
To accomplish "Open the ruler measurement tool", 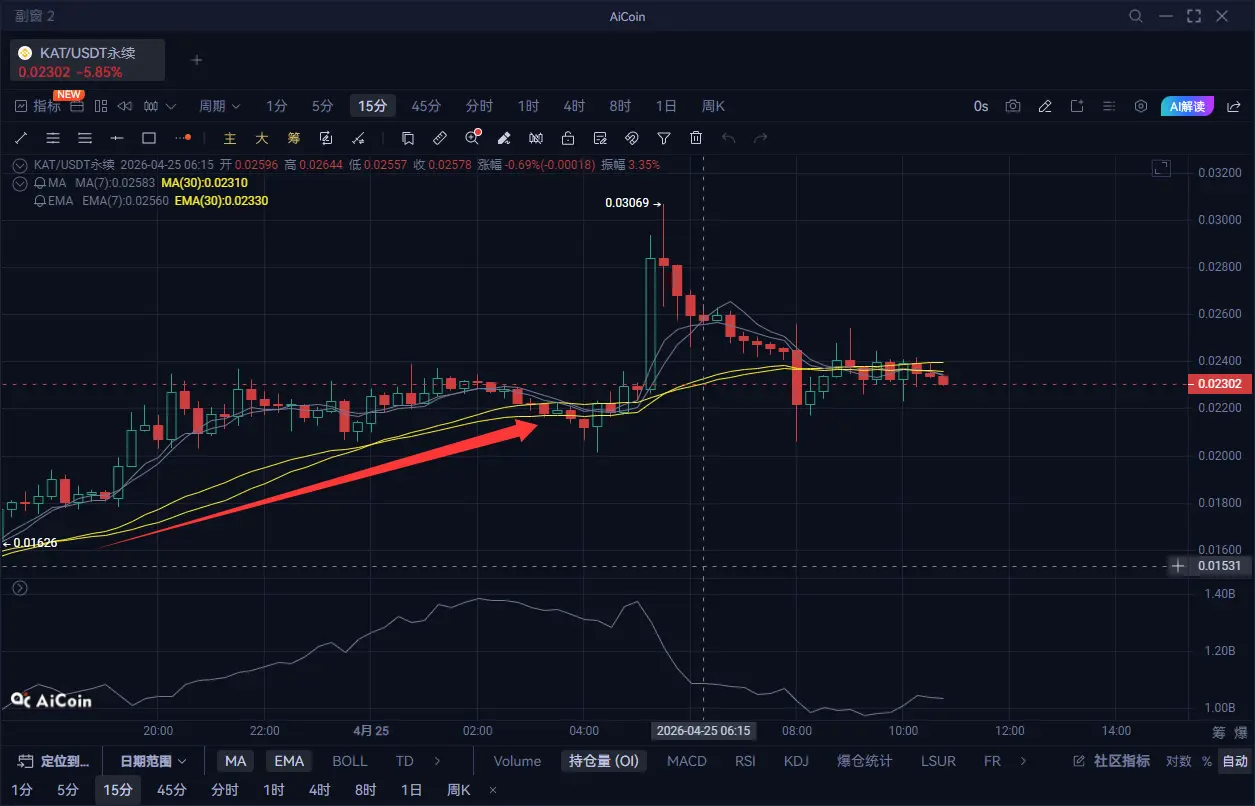I will pos(439,138).
